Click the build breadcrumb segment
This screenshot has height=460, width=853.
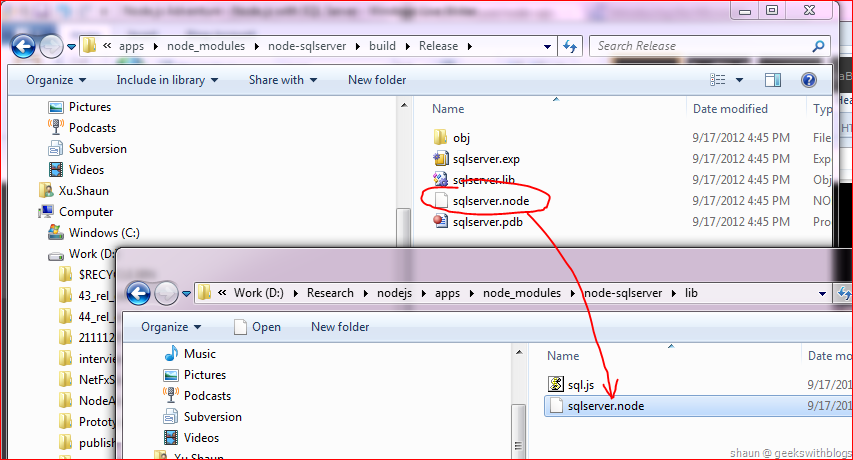coord(382,46)
